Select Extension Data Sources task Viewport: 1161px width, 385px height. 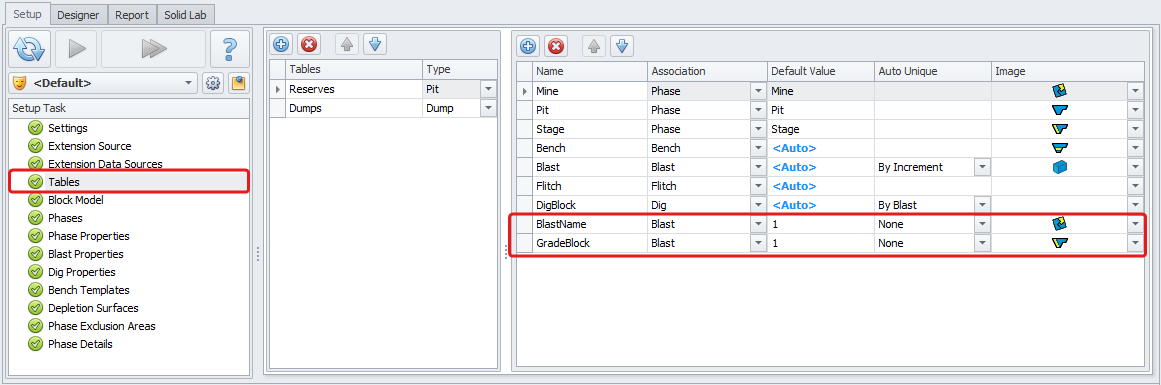(x=105, y=164)
